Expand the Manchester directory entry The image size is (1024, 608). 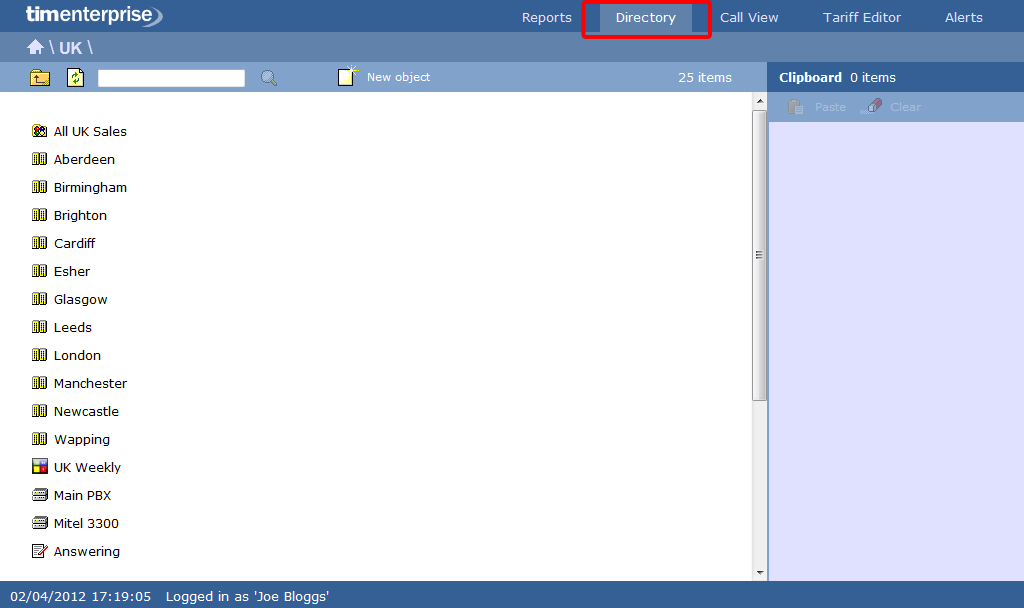(x=89, y=383)
